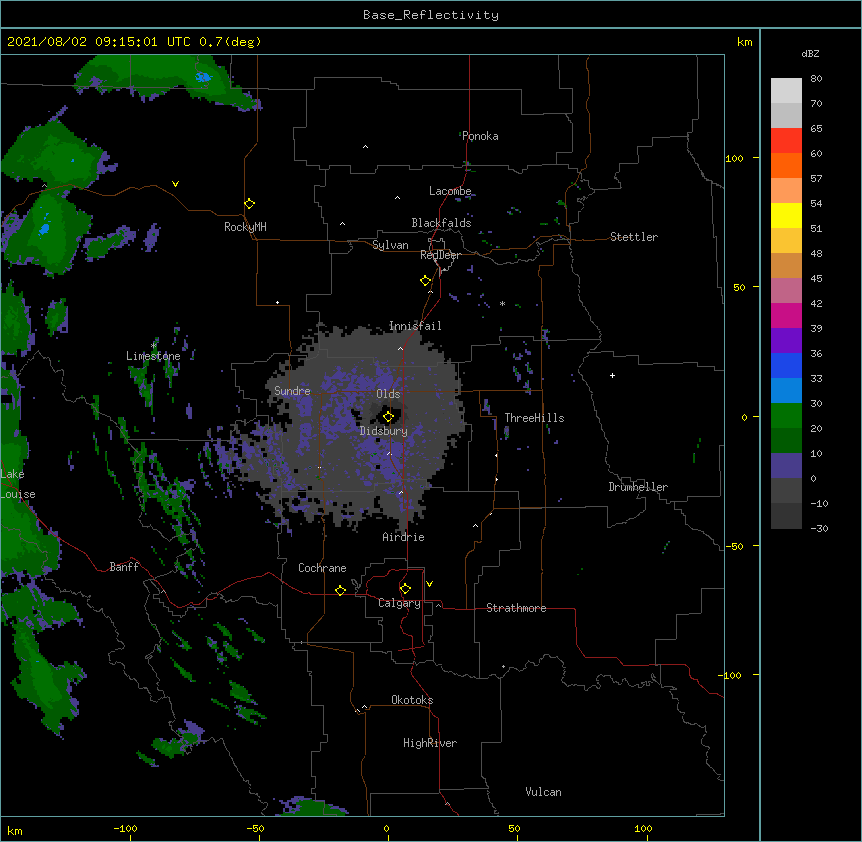Click the Drumheller label

tap(638, 487)
